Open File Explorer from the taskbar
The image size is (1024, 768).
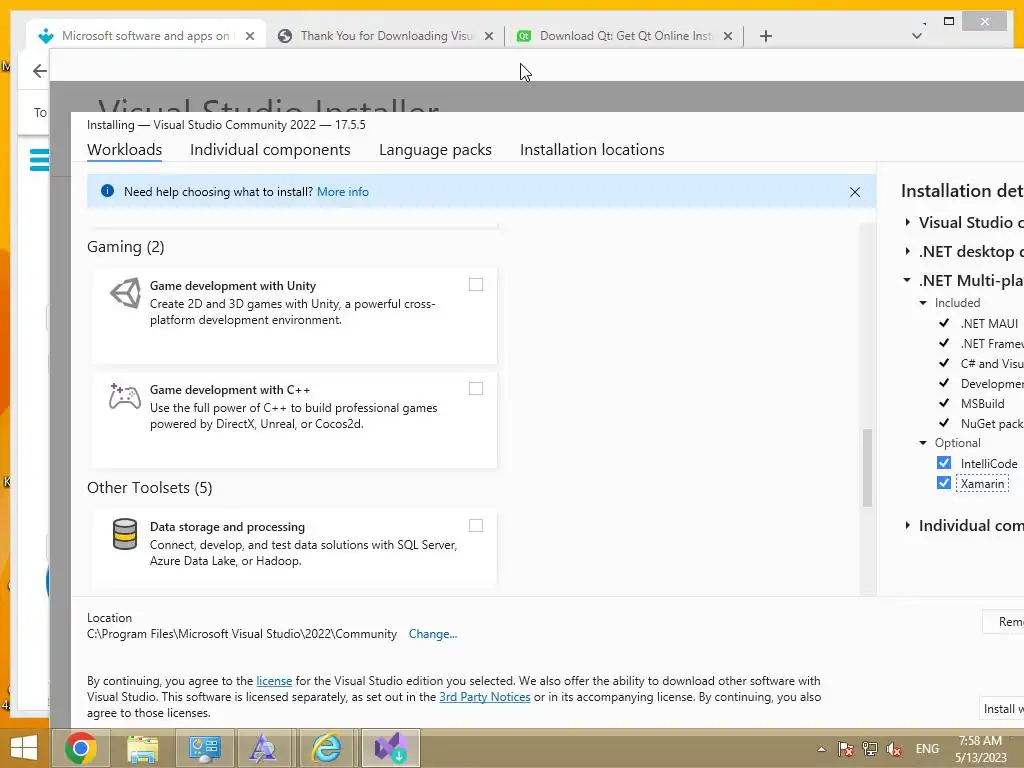click(142, 748)
